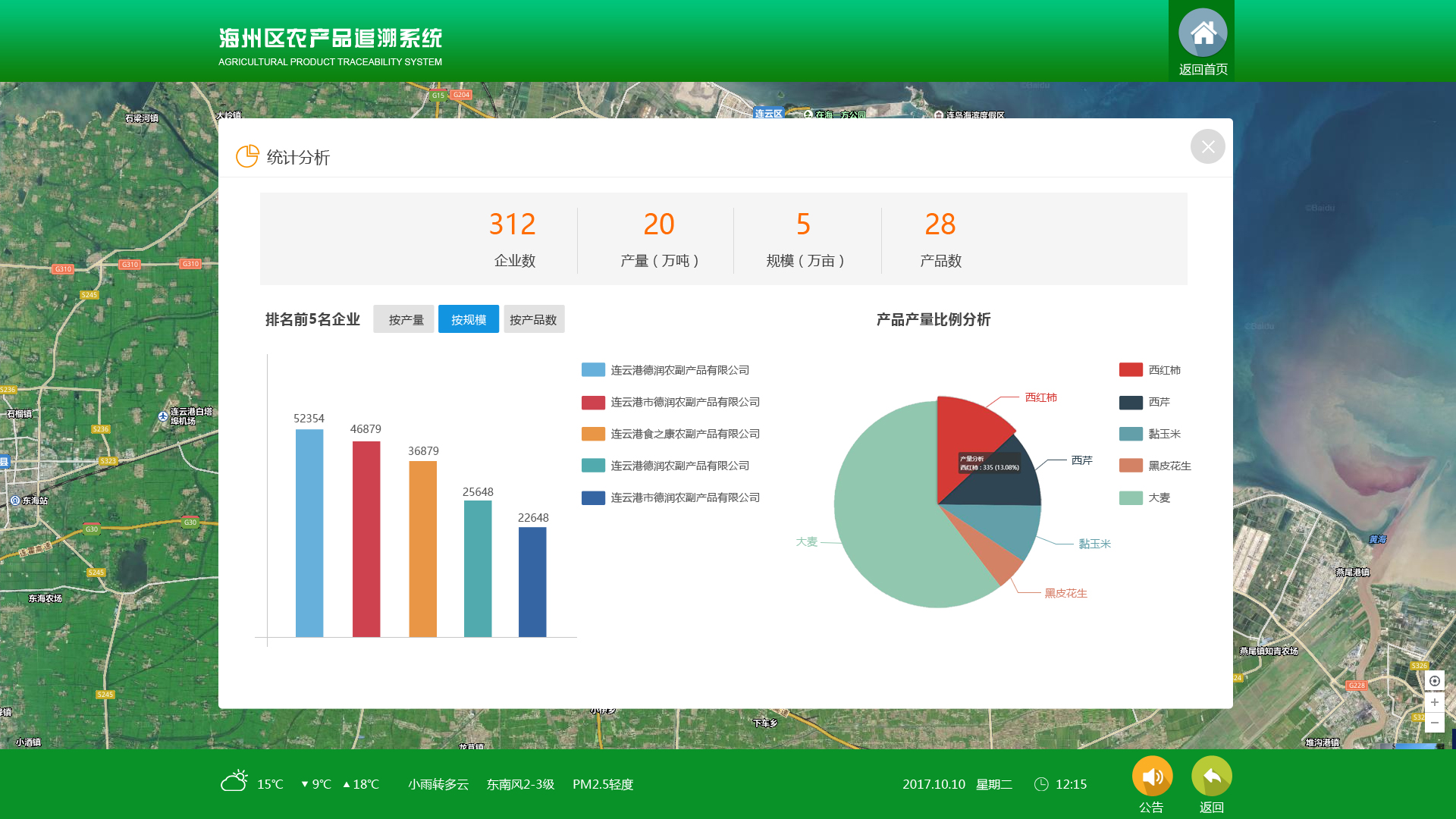Viewport: 1456px width, 819px height.
Task: Switch ranking to 按产品数 tab
Action: click(534, 319)
